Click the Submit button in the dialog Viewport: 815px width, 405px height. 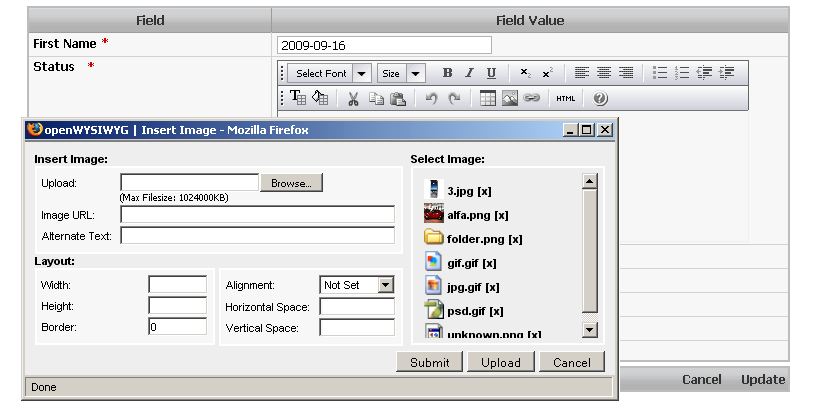tap(430, 362)
